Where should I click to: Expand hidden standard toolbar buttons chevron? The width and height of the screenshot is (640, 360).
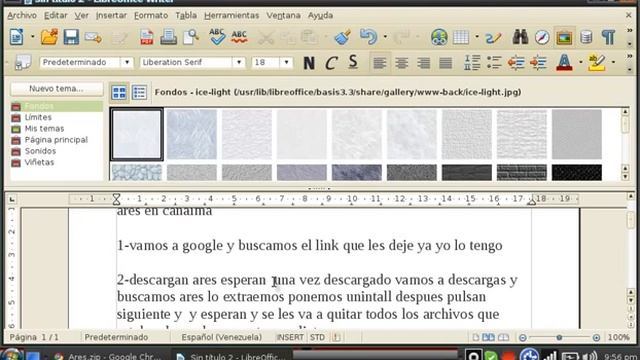point(630,31)
